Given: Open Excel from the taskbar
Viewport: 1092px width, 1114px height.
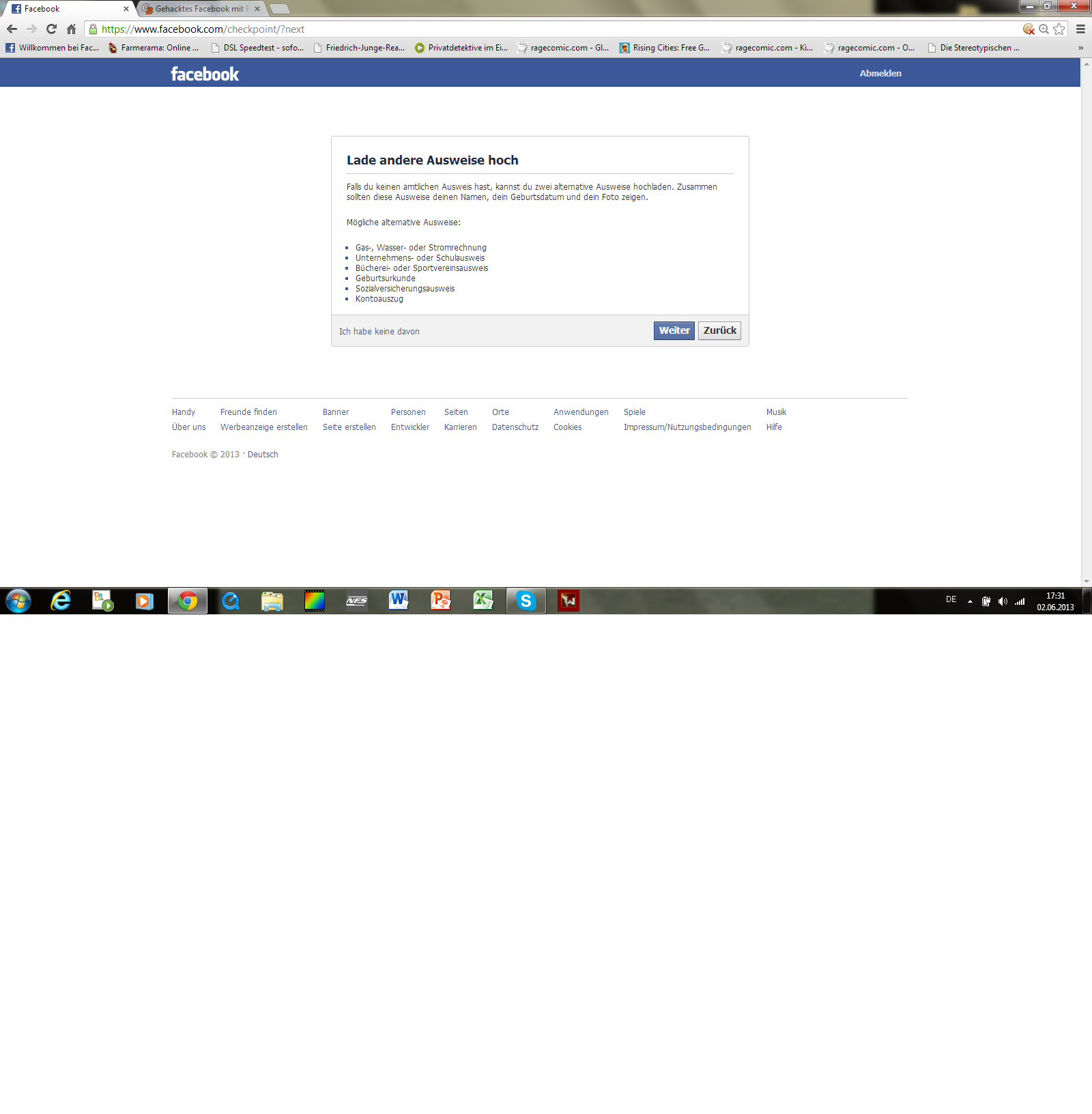Looking at the screenshot, I should (x=483, y=601).
